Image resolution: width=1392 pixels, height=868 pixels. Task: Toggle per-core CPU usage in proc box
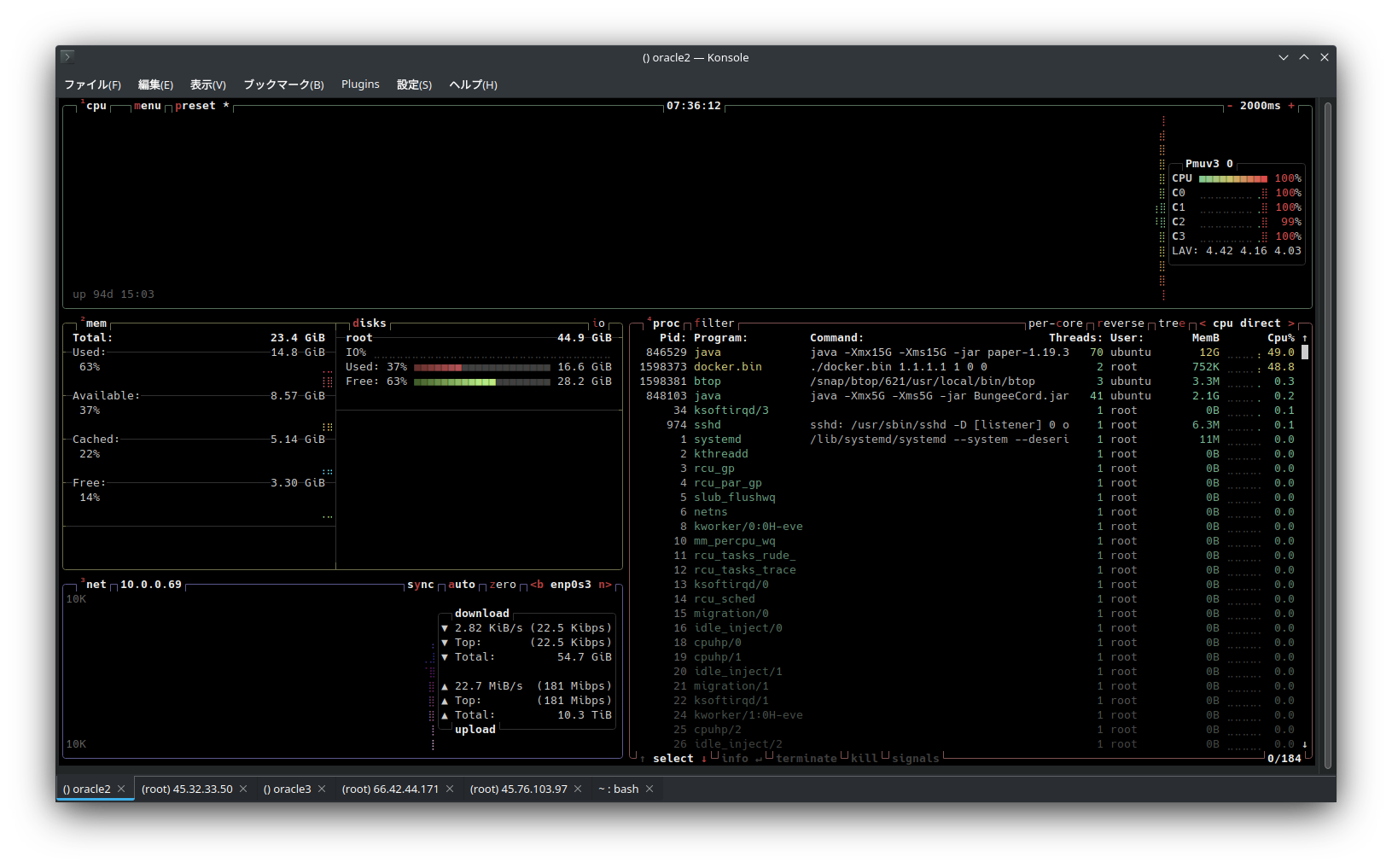point(1055,323)
